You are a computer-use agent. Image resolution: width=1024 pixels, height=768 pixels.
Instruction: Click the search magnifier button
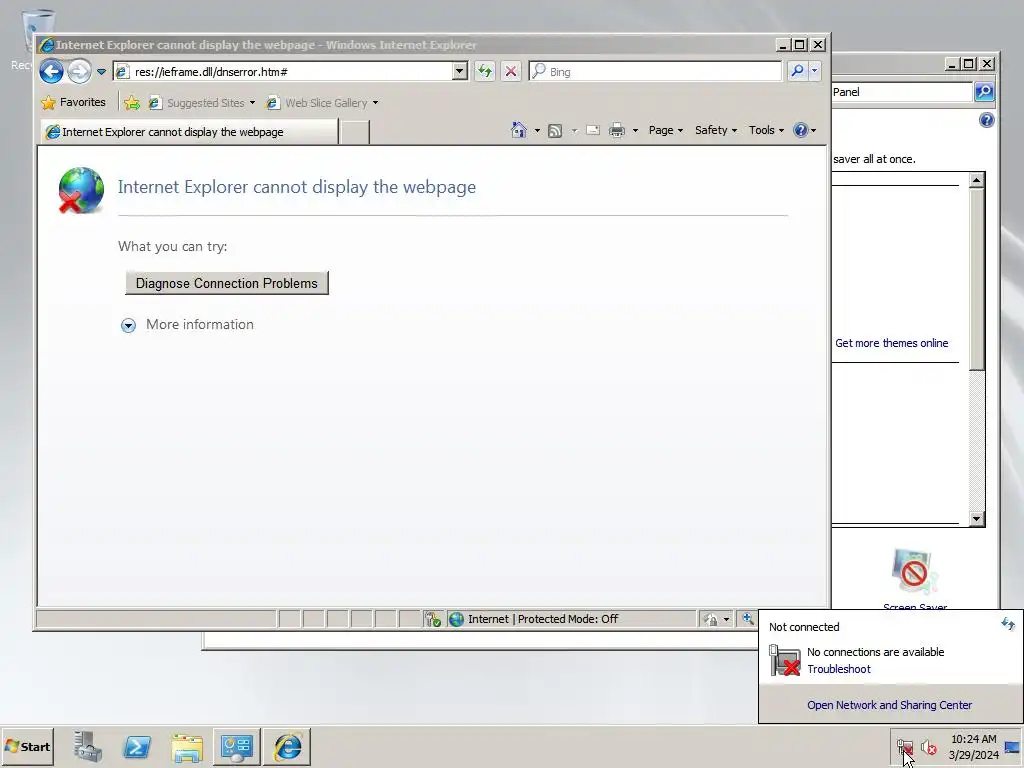pyautogui.click(x=797, y=71)
